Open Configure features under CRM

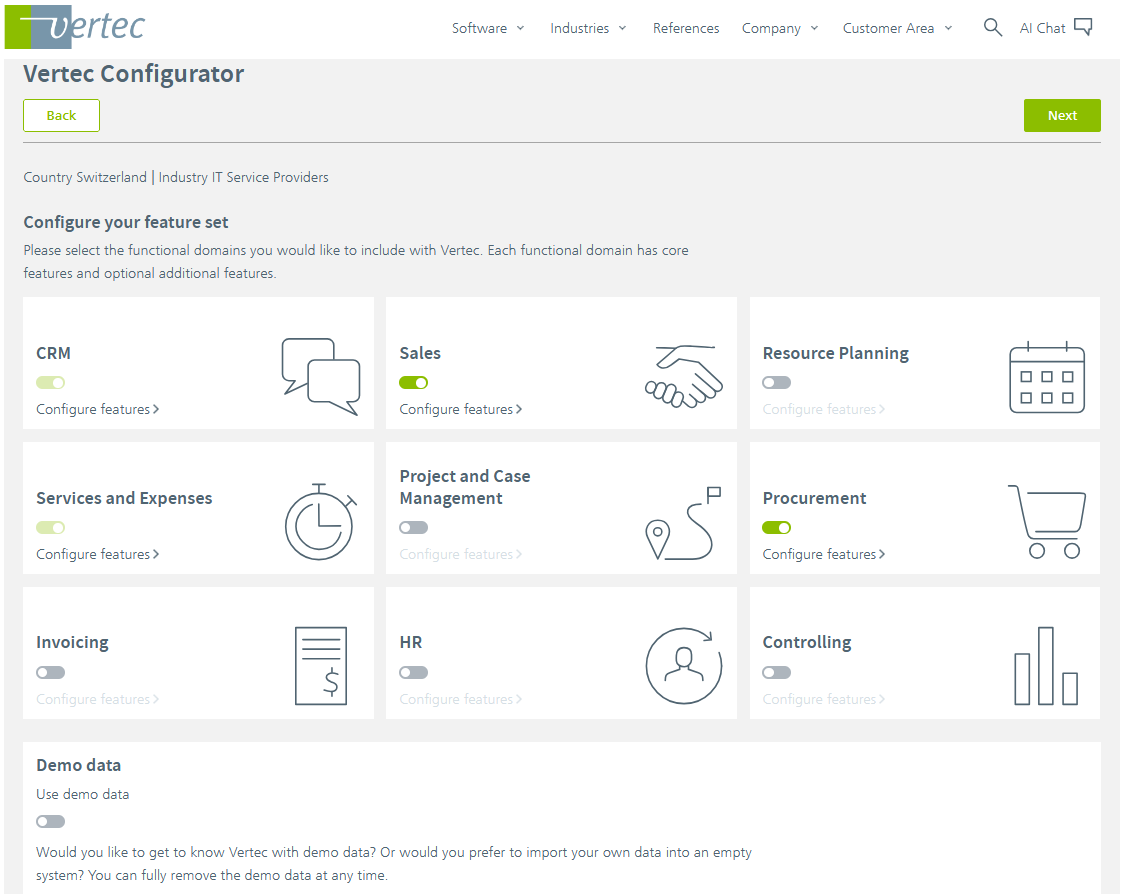(98, 409)
